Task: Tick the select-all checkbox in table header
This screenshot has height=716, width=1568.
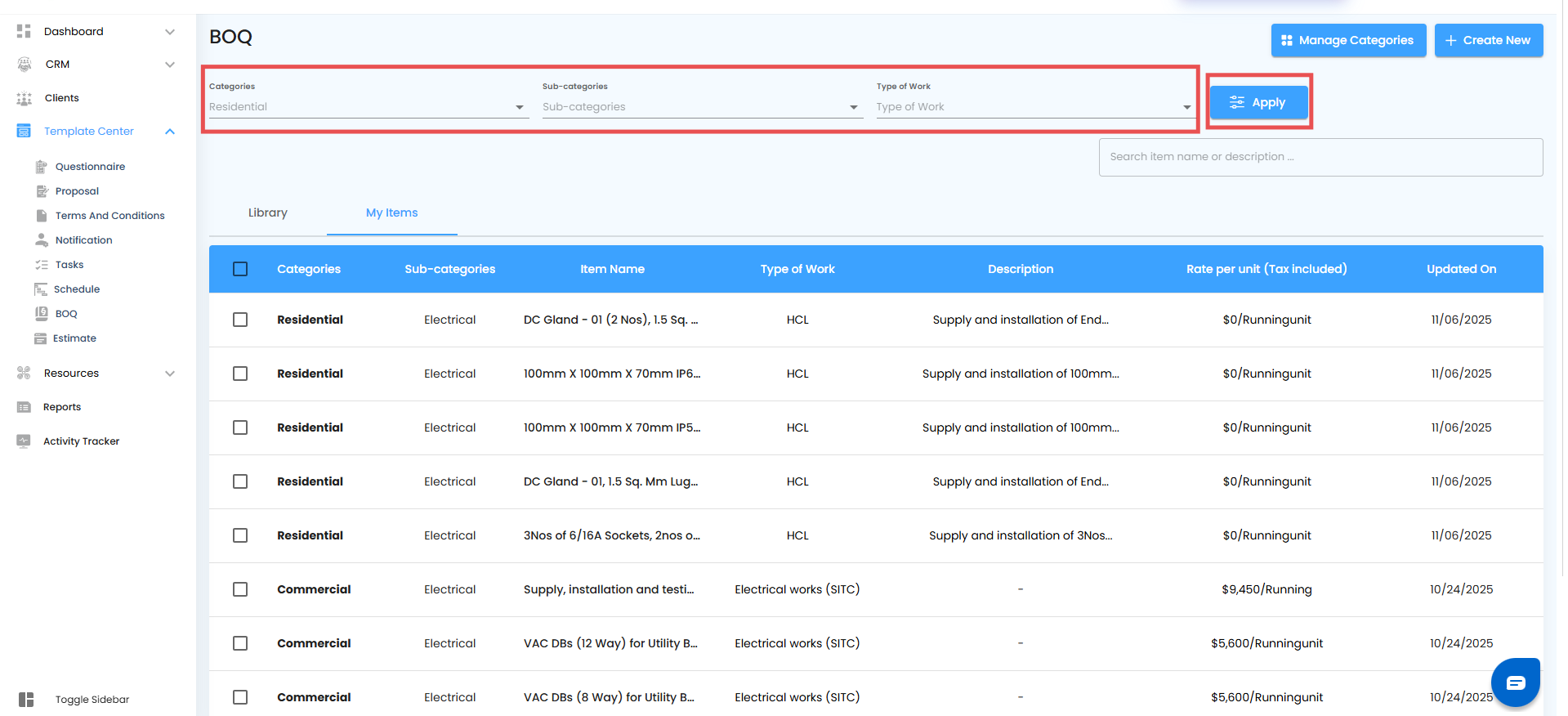Action: click(240, 269)
